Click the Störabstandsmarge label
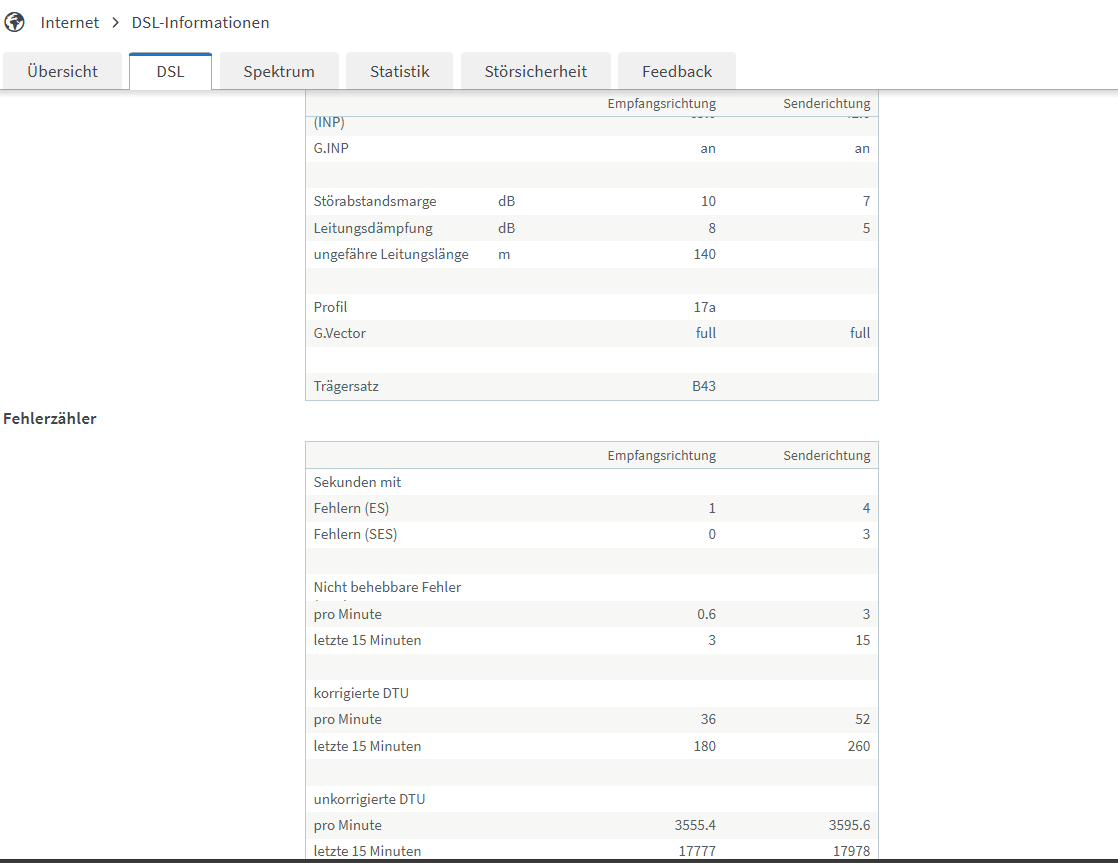This screenshot has height=863, width=1118. [x=375, y=201]
